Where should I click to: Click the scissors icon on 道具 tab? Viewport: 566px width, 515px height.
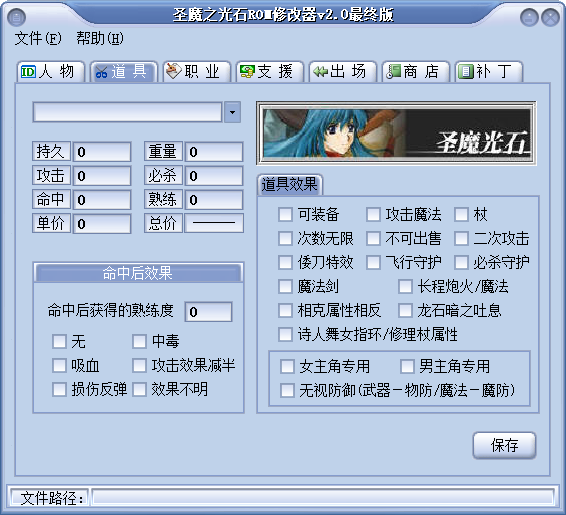point(101,72)
